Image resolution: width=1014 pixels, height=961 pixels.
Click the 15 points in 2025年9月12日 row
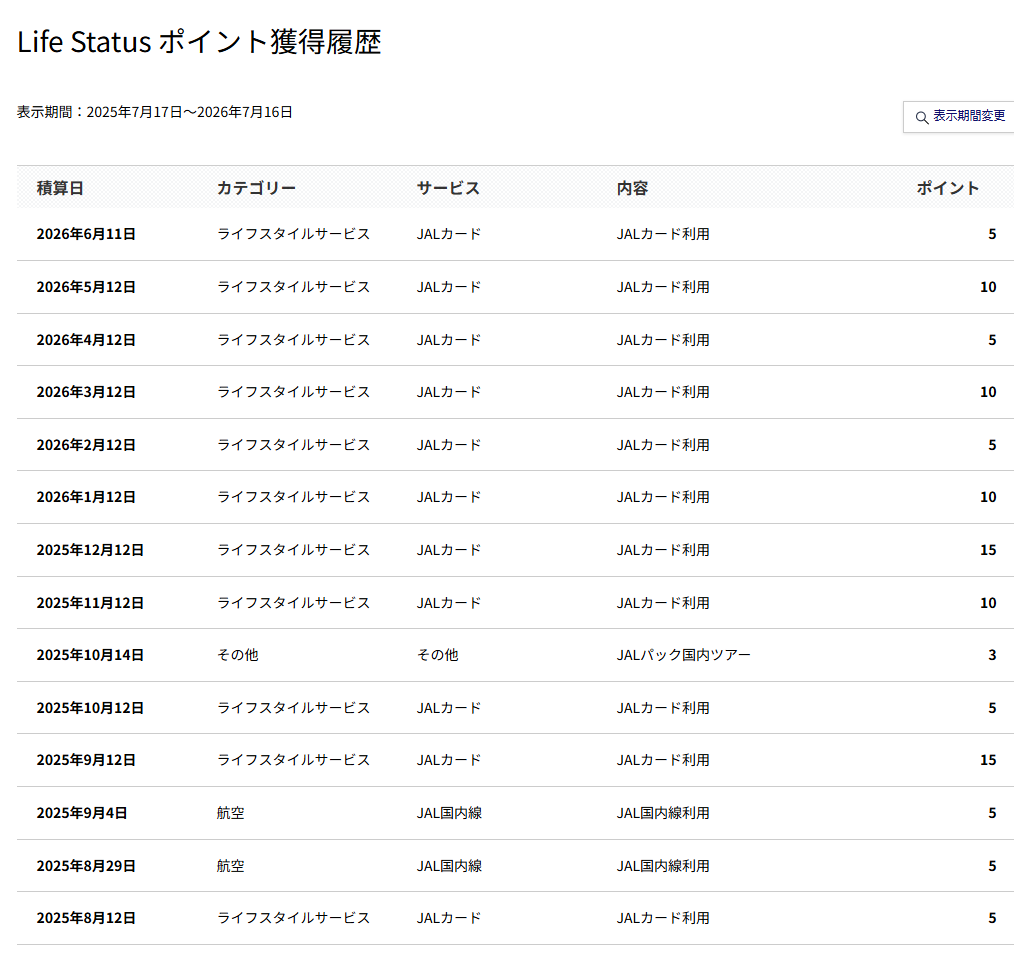click(988, 761)
